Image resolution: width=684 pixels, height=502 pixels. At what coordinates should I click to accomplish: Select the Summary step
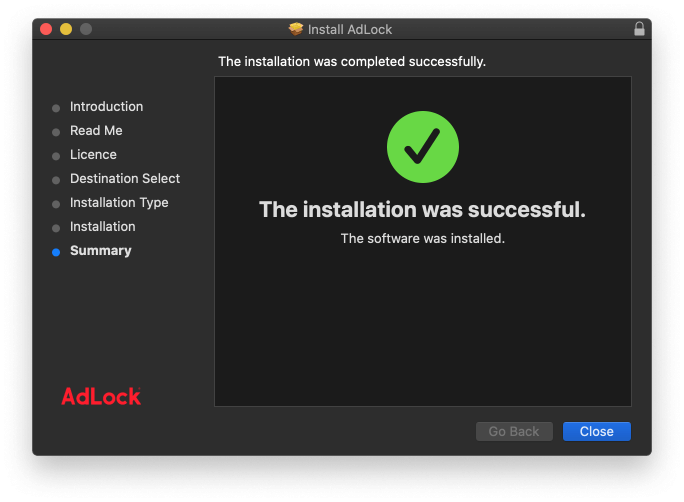point(101,251)
